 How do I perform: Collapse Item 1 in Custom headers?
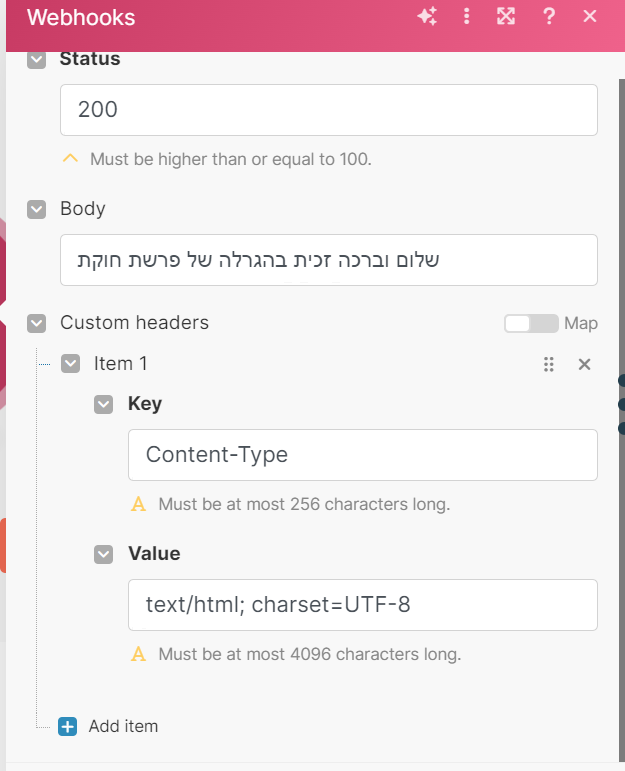(x=71, y=364)
